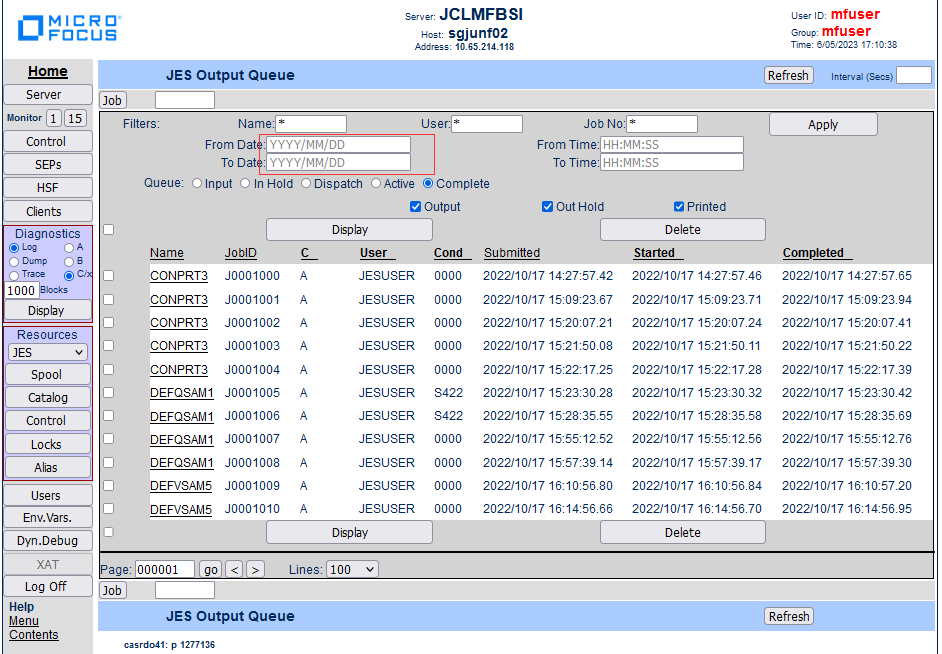Open the Resources JES dropdown
942x654 pixels.
tap(48, 353)
